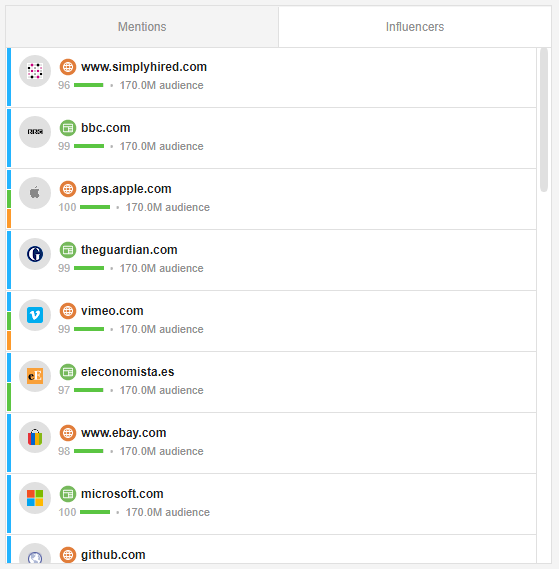Click the score bar of simplyhired.com

point(89,85)
